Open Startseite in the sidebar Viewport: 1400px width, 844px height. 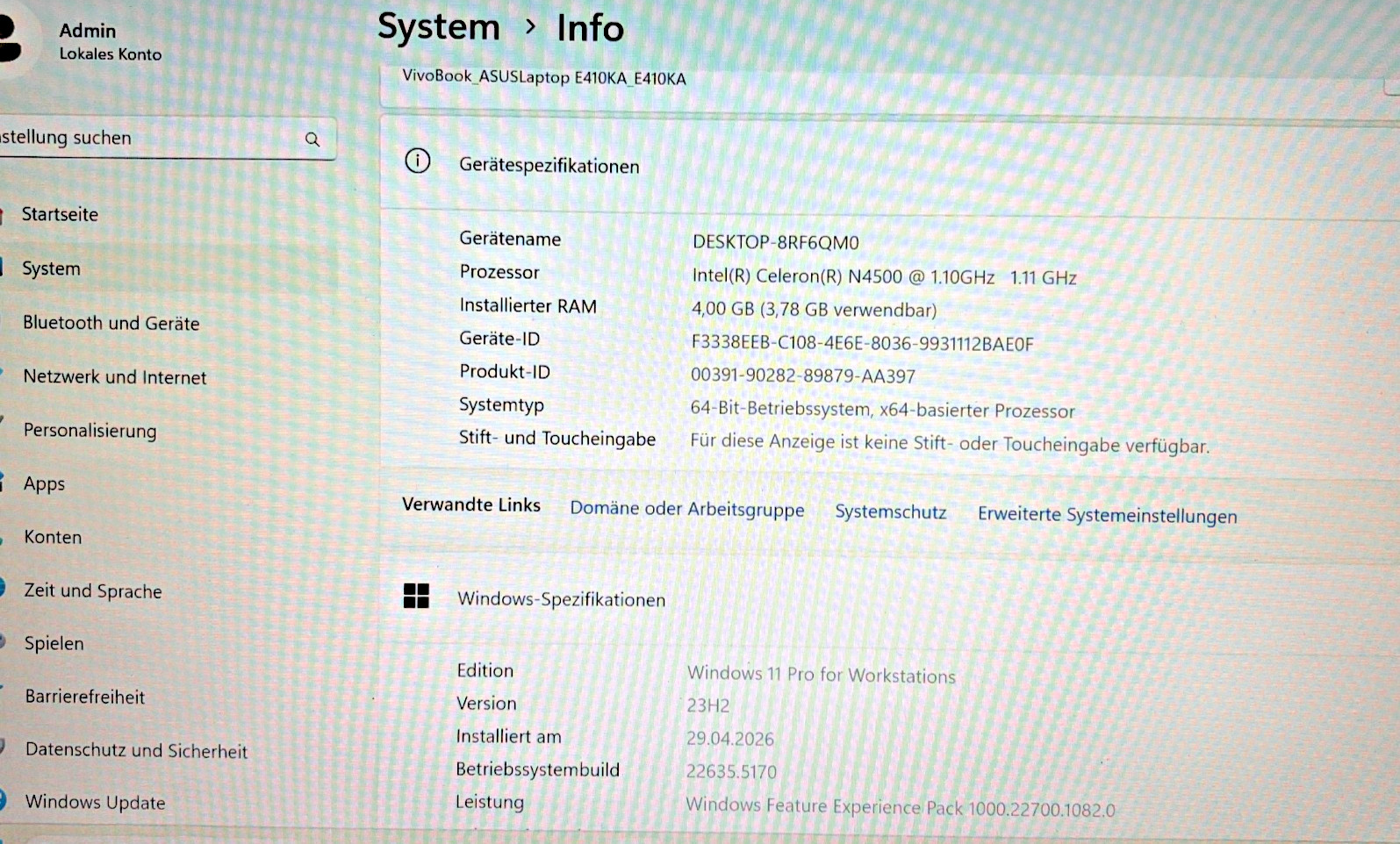click(x=60, y=214)
